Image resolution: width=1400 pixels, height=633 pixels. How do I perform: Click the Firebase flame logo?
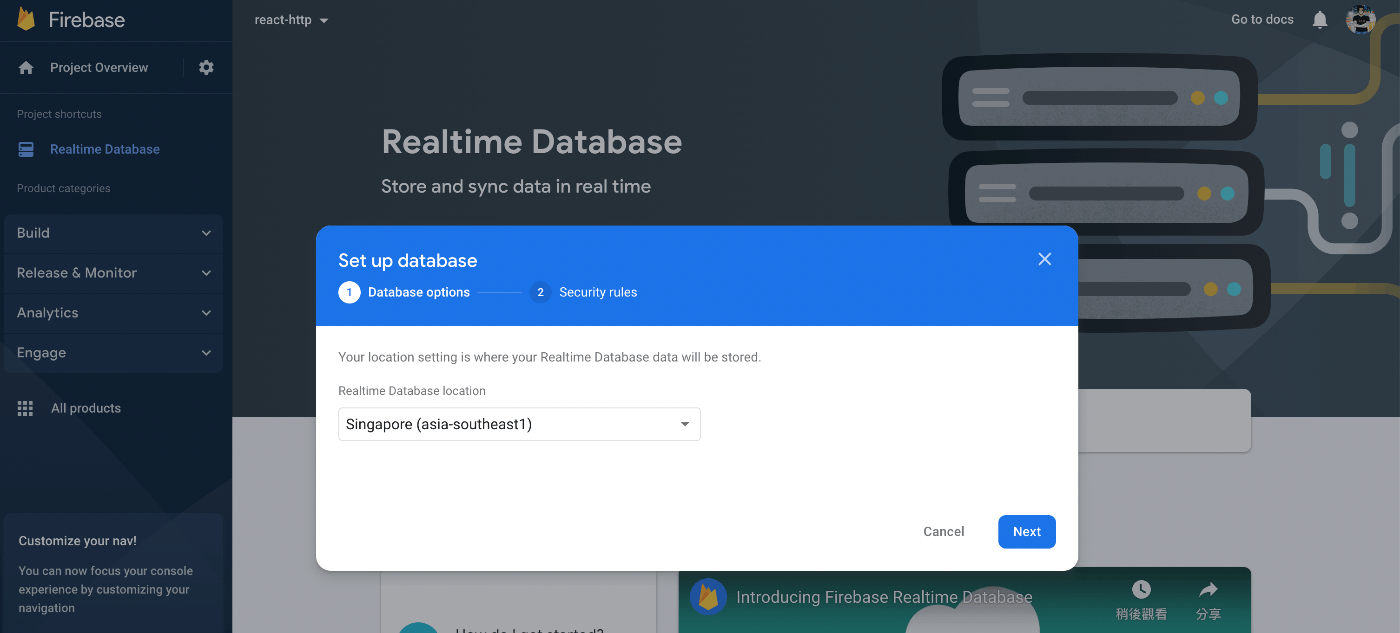(26, 20)
